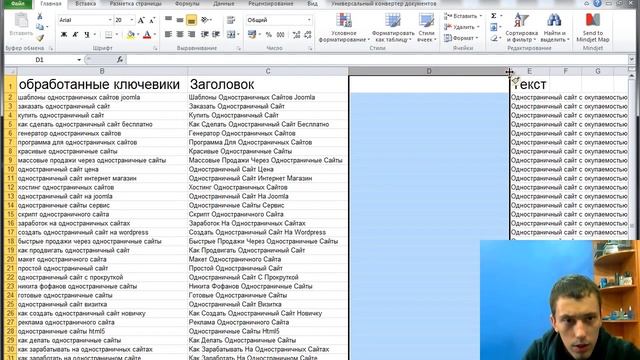Switch to the Разметка страницы tab
This screenshot has height=360, width=640.
click(136, 3)
